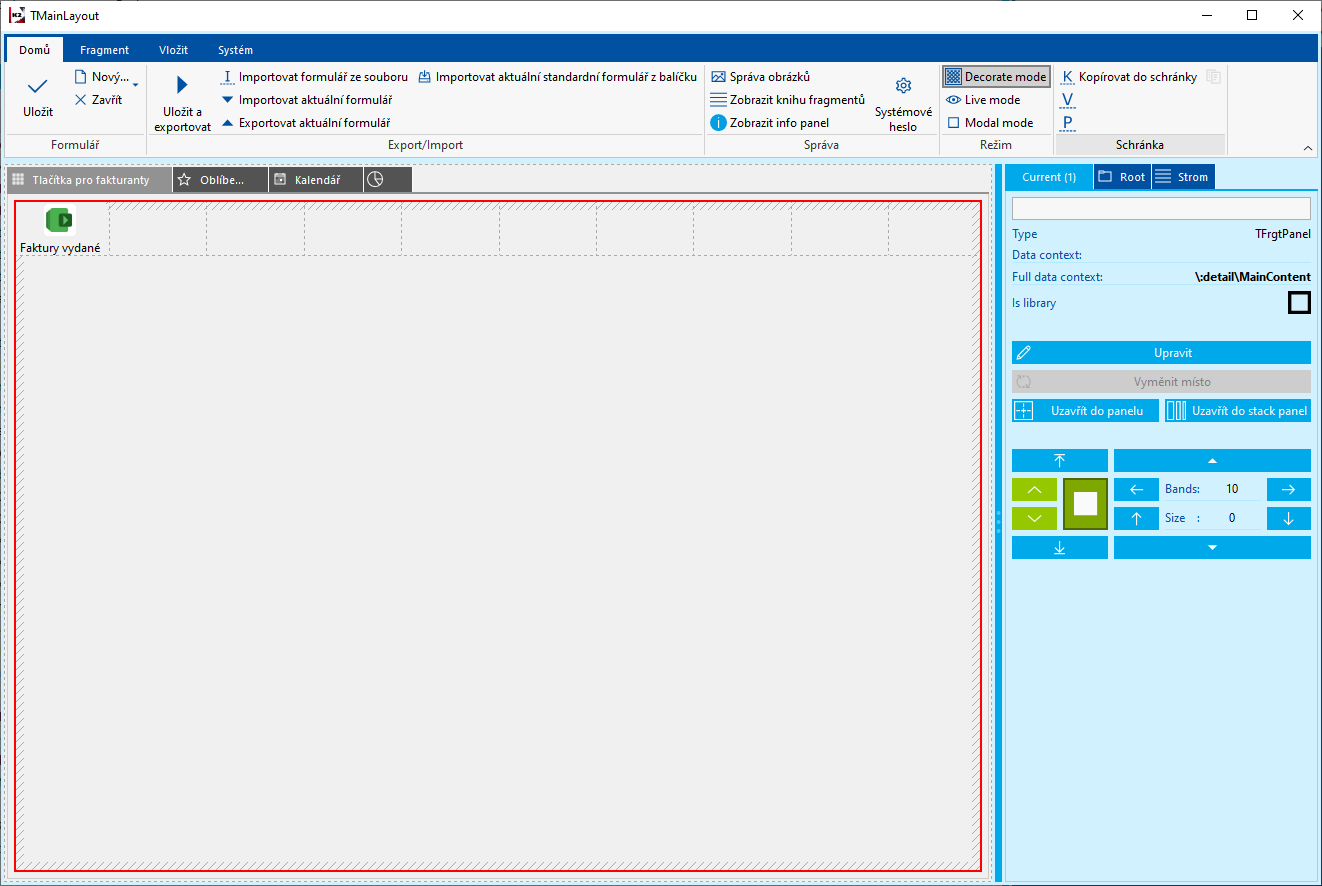Screen dimensions: 1322x886
Task: Click down arrow beside Size
Action: (x=1289, y=518)
